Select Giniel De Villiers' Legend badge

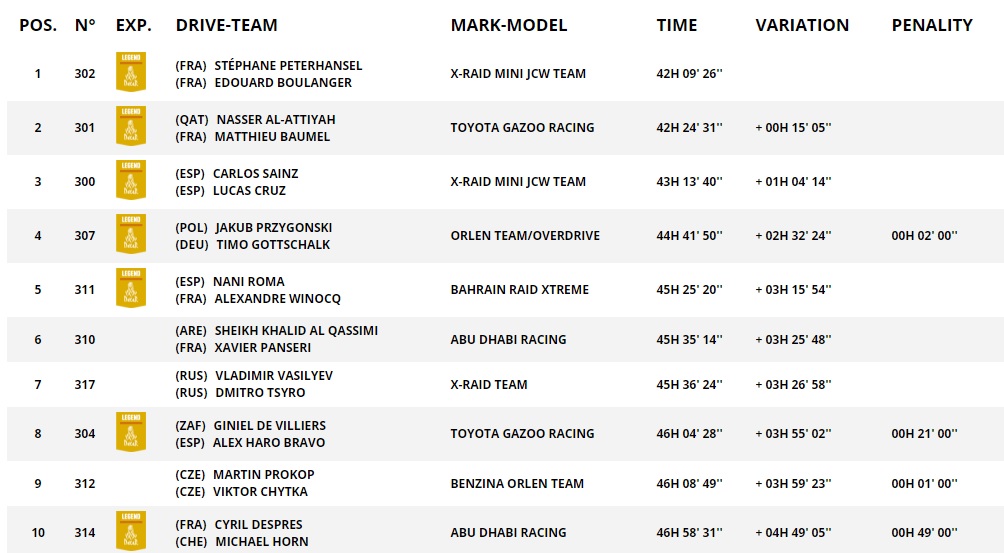[131, 433]
